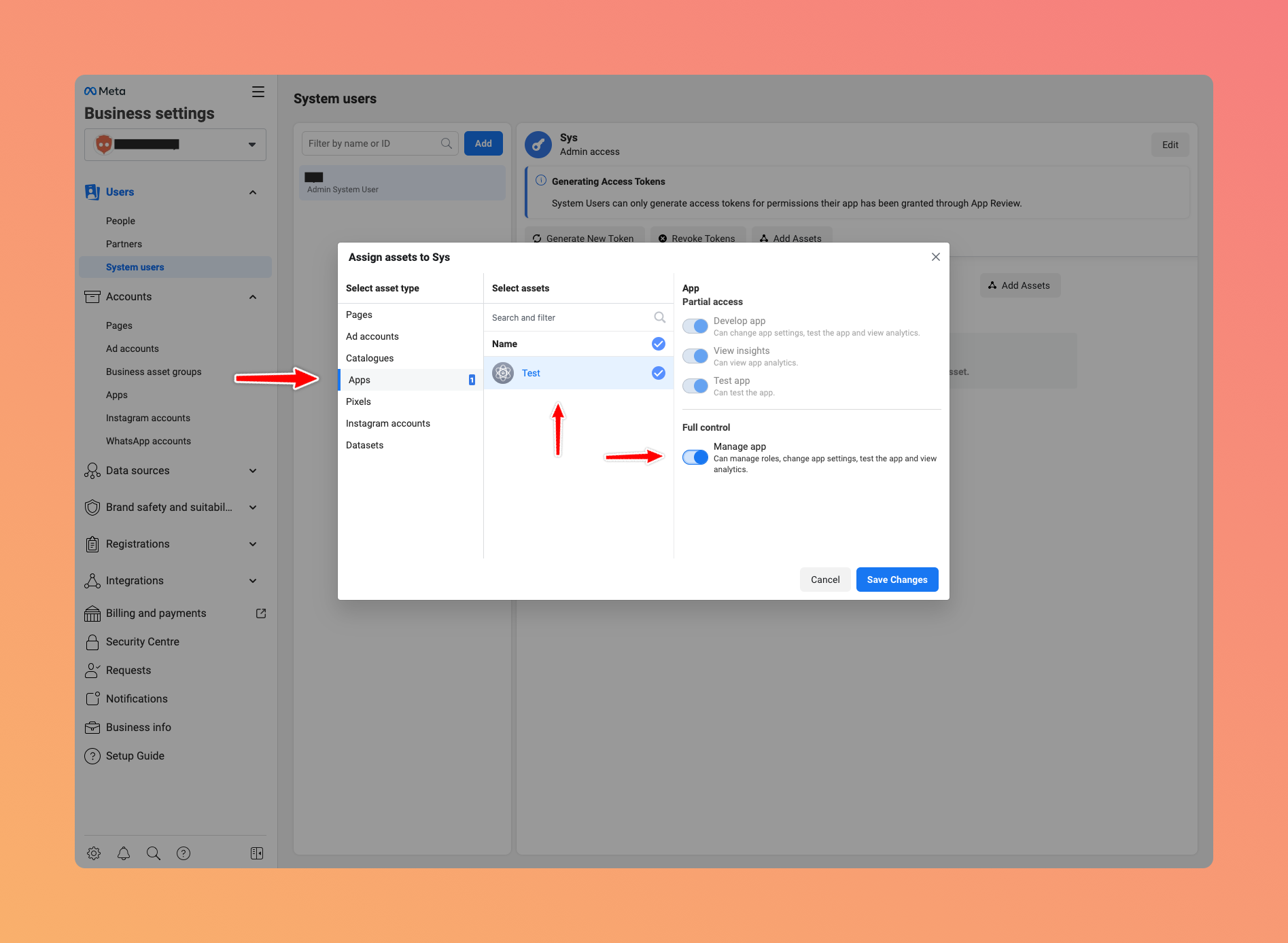This screenshot has width=1288, height=943.
Task: Click the Search and filter field
Action: click(571, 317)
